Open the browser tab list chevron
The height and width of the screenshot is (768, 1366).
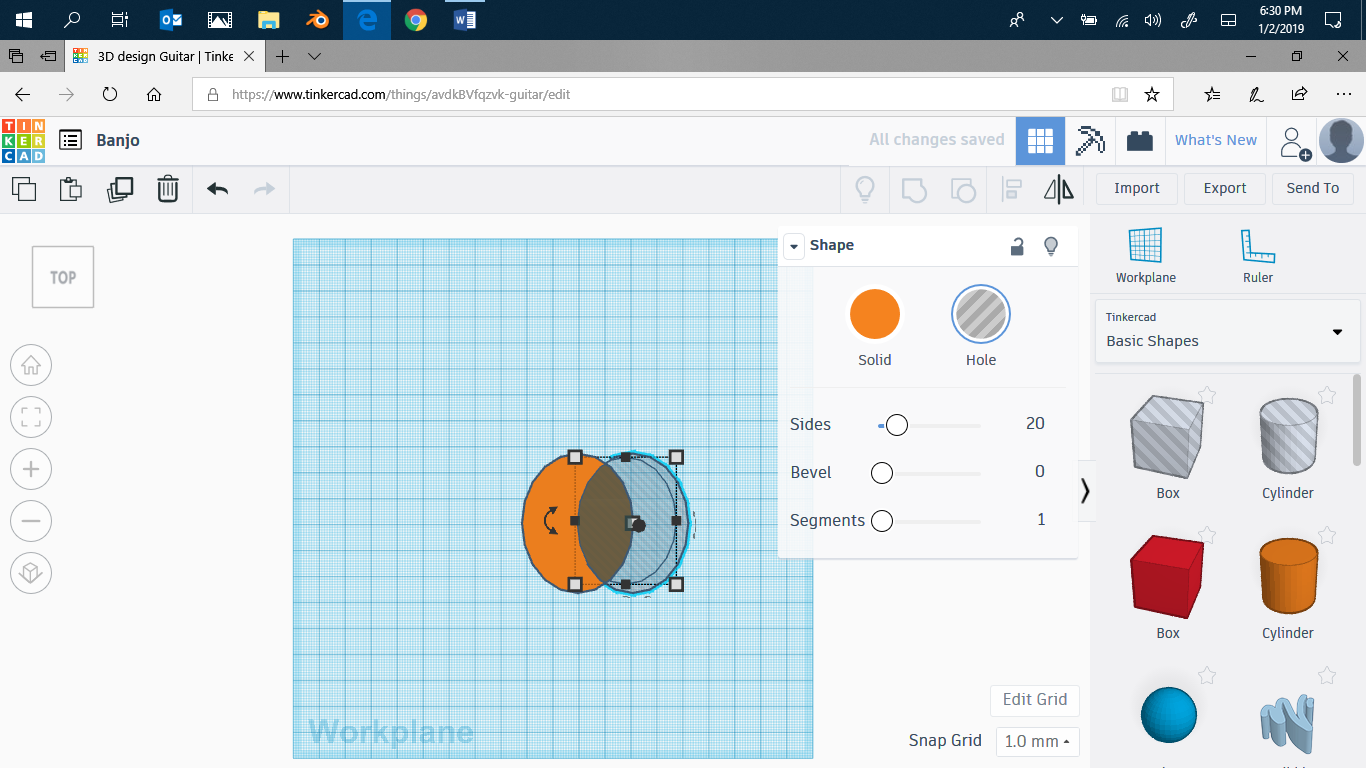tap(314, 57)
